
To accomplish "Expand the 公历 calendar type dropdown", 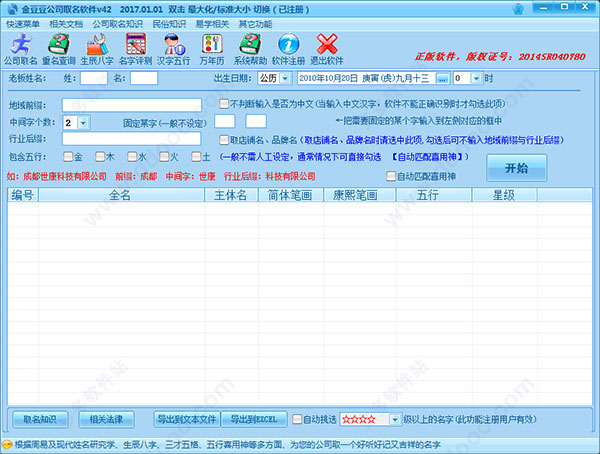I will click(285, 78).
